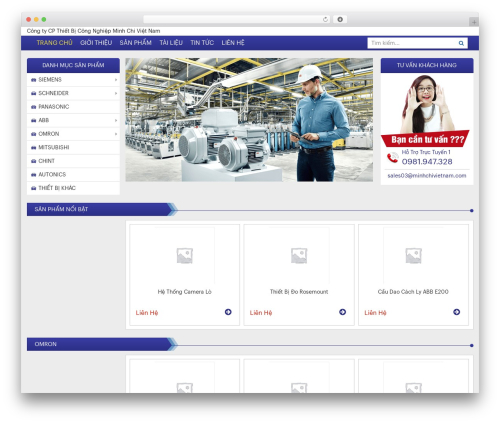The image size is (500, 423).
Task: Open the SẢN PHẨM menu item
Action: [x=136, y=43]
